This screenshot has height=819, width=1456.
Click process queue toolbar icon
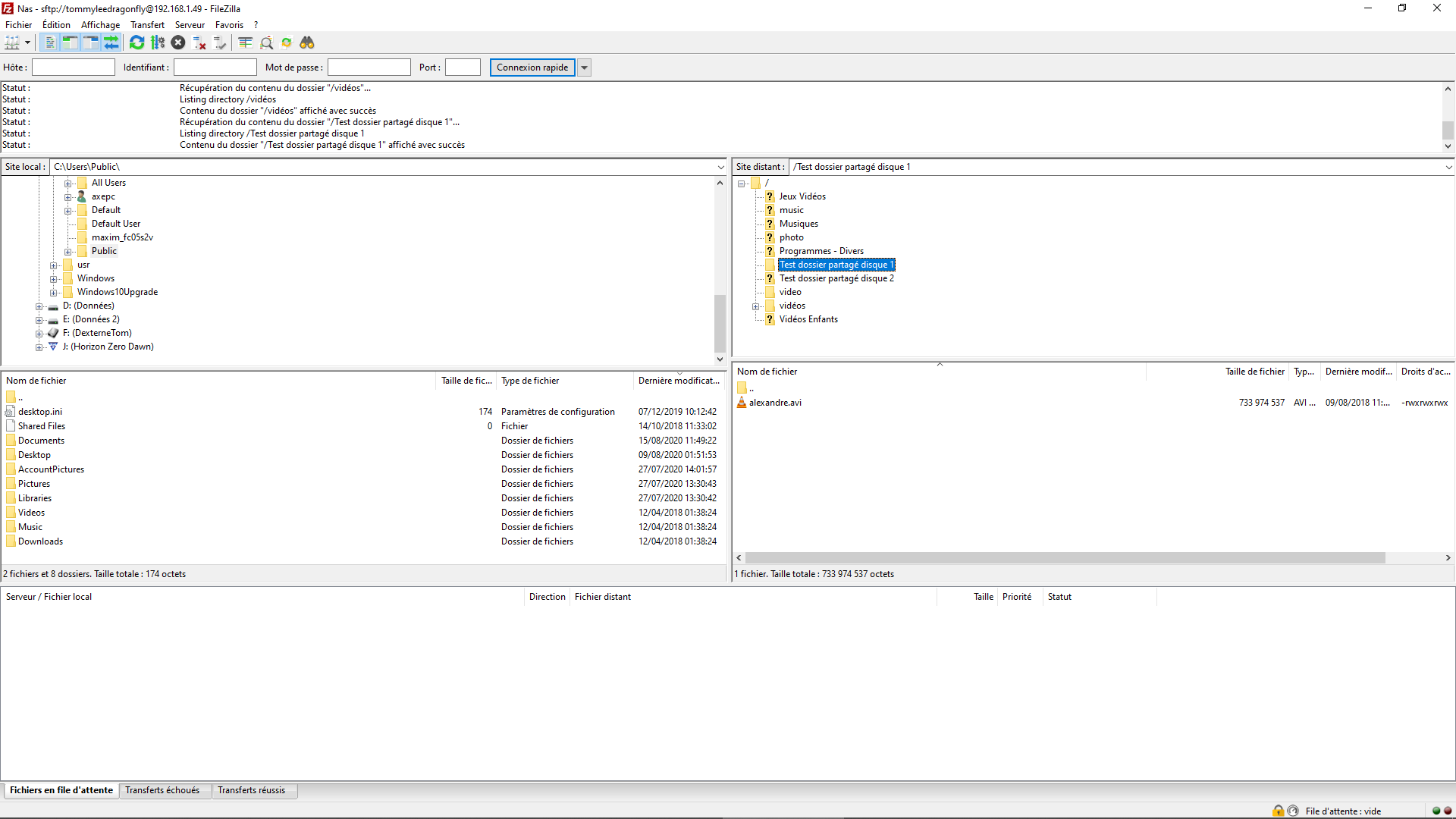point(158,43)
